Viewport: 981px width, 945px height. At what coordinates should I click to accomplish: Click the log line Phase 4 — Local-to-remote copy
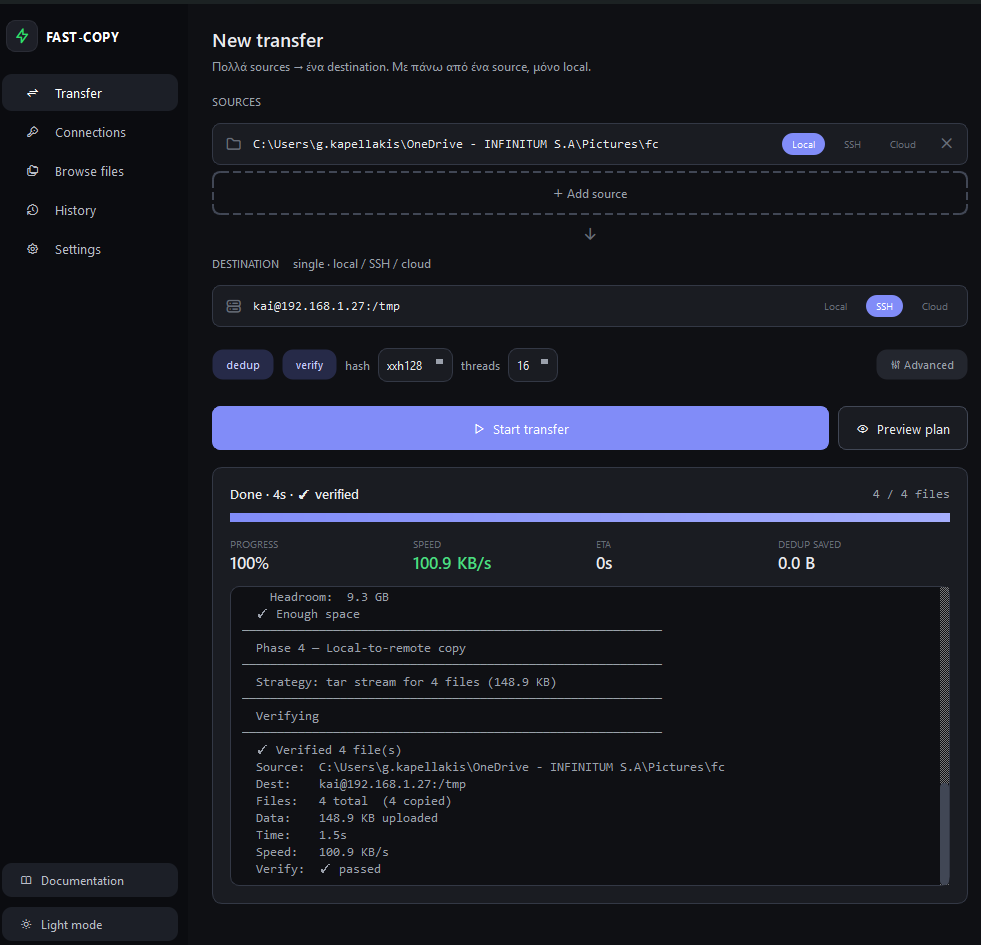360,648
